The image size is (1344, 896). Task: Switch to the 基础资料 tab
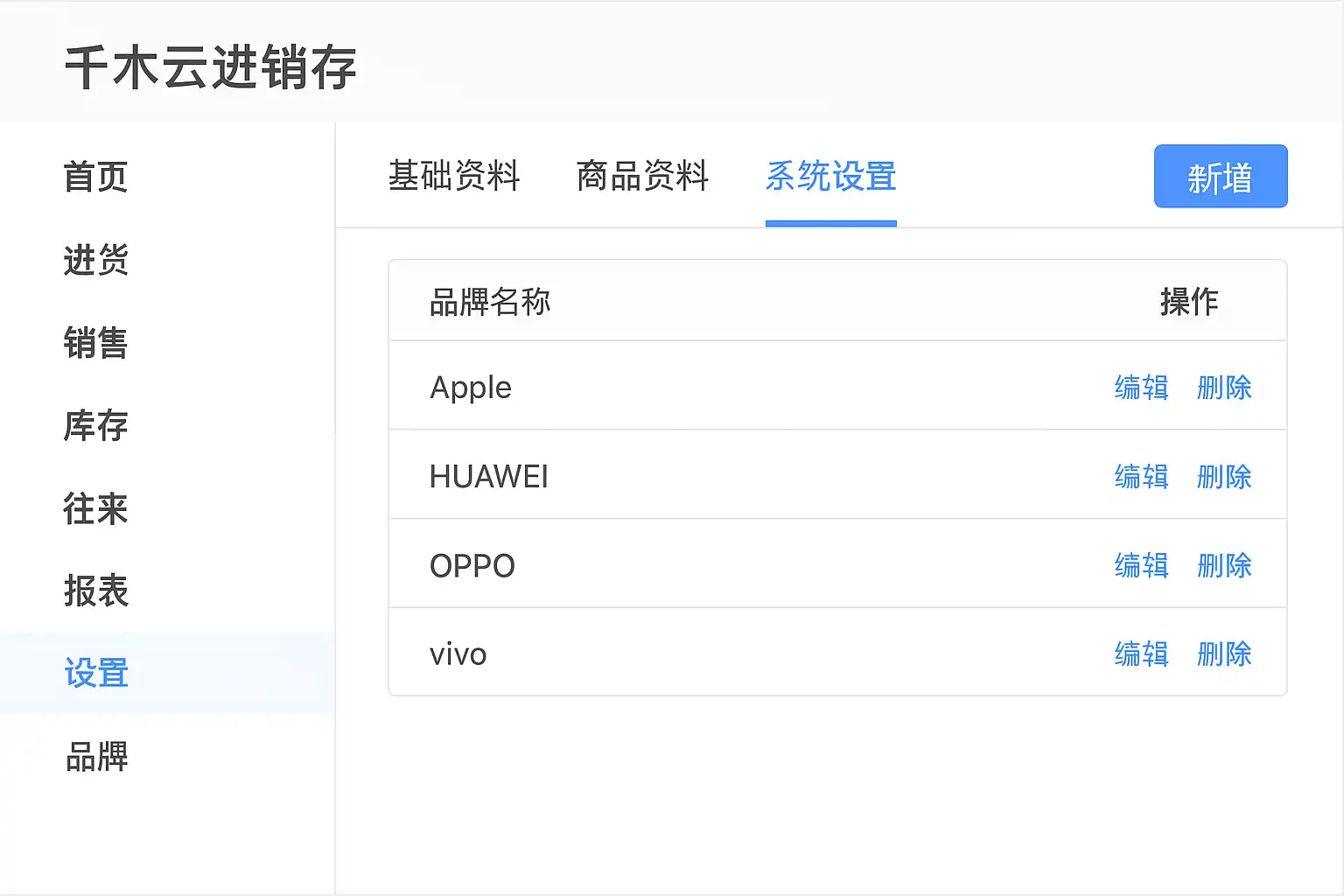454,176
